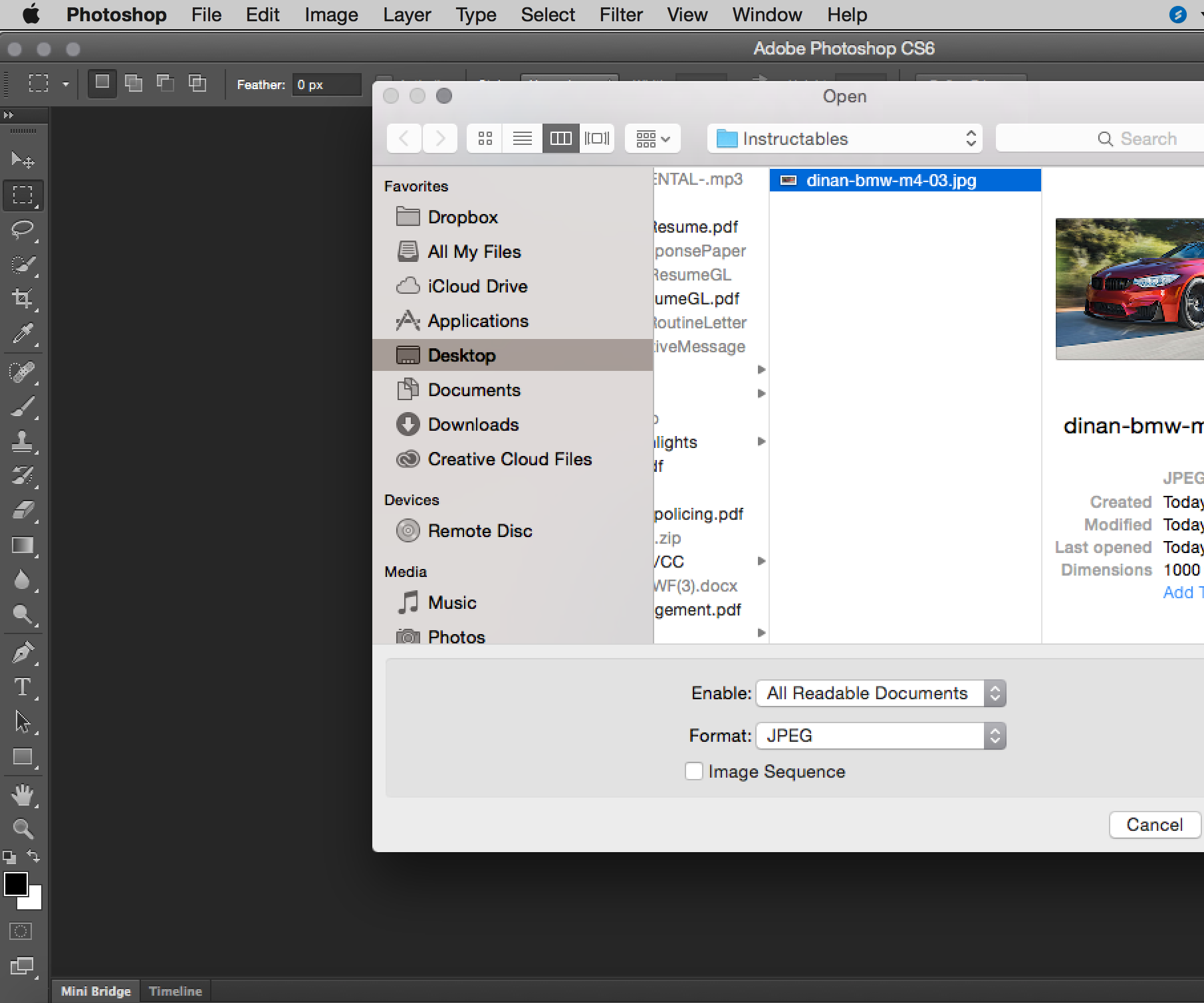This screenshot has width=1204, height=1003.
Task: Click the foreground color swatch
Action: coord(15,884)
